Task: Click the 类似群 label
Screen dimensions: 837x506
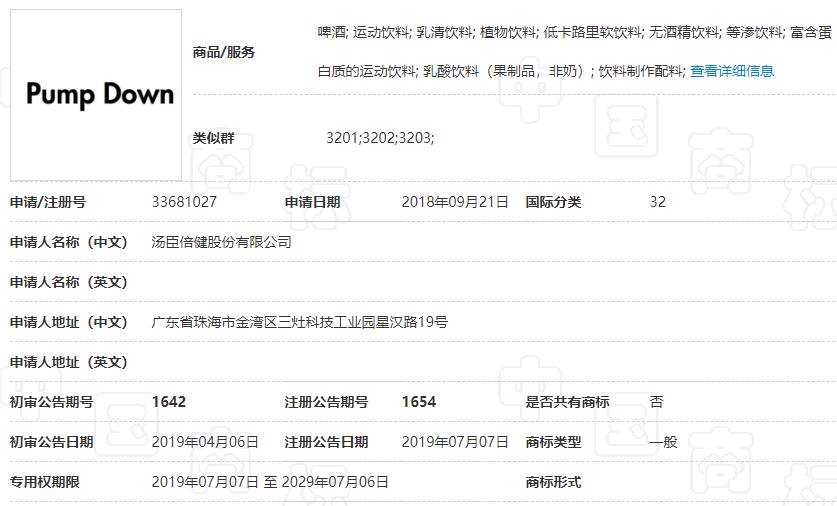Action: tap(214, 138)
